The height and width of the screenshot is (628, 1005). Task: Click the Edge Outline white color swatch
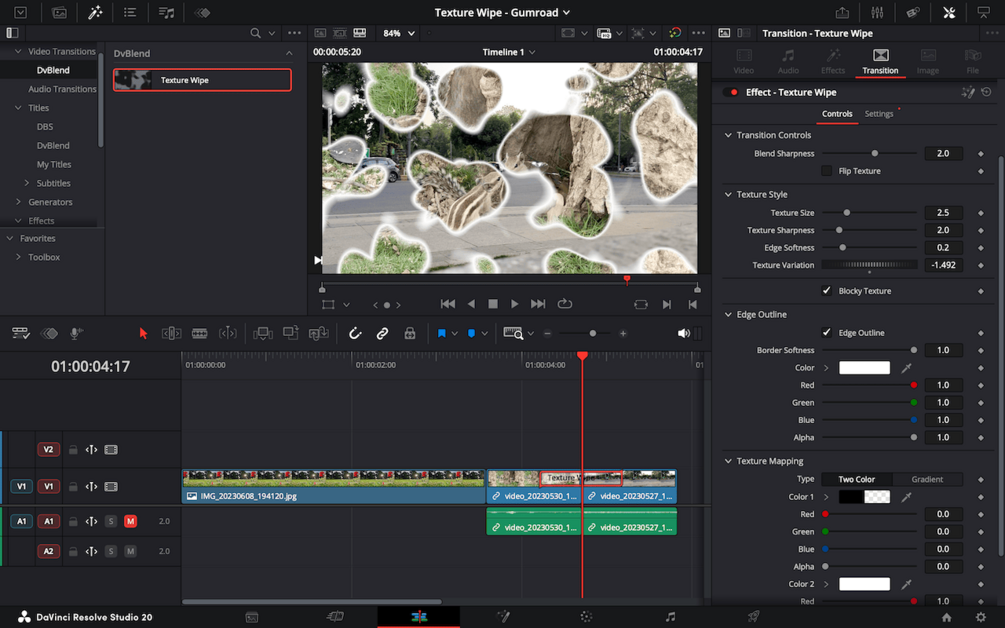pyautogui.click(x=864, y=368)
